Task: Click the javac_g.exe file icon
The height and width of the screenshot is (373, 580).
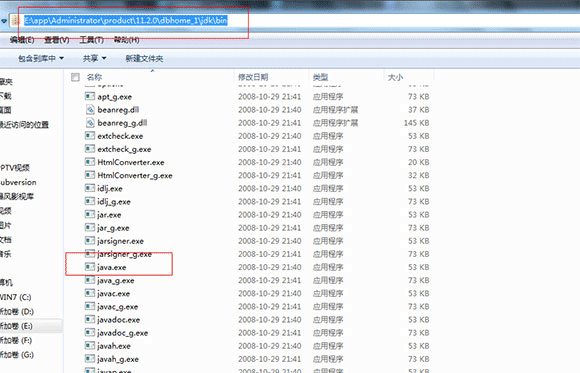Action: pos(90,307)
